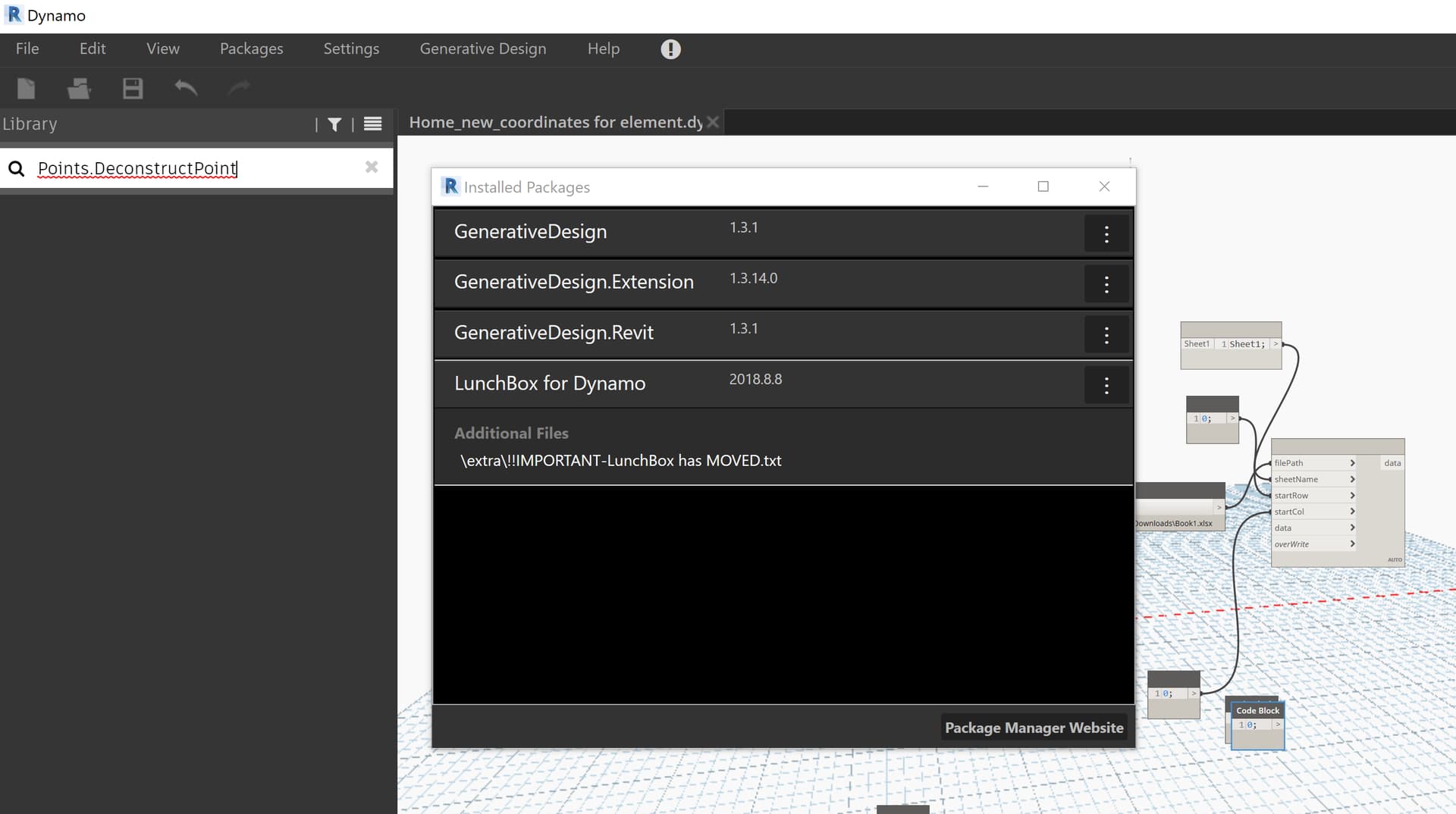Select the Code Block node title
This screenshot has width=1456, height=814.
pyautogui.click(x=1257, y=710)
